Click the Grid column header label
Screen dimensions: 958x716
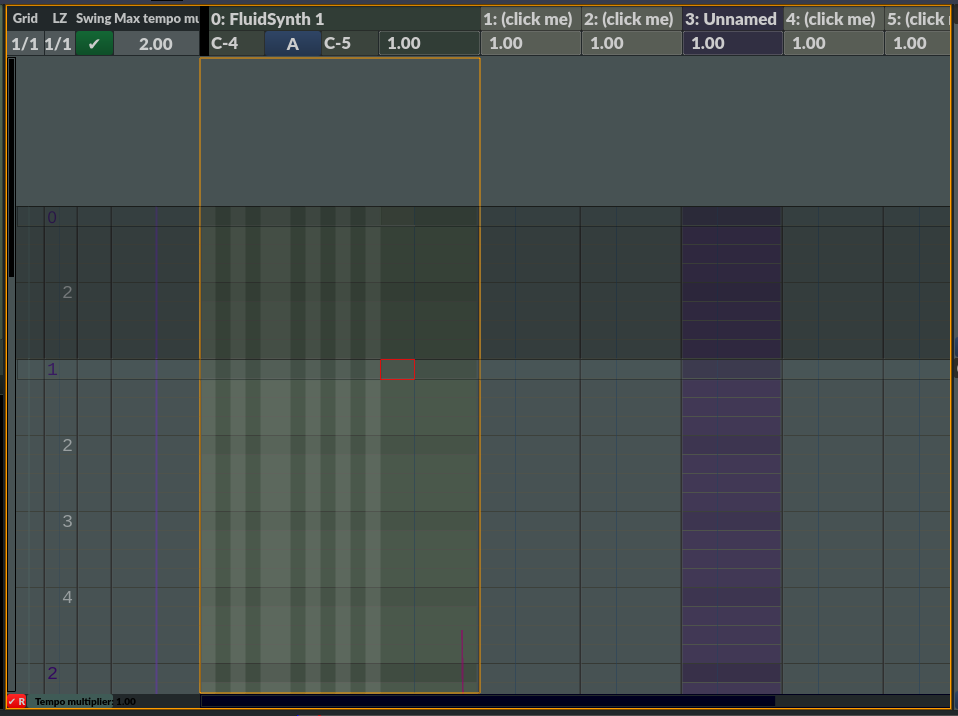25,19
